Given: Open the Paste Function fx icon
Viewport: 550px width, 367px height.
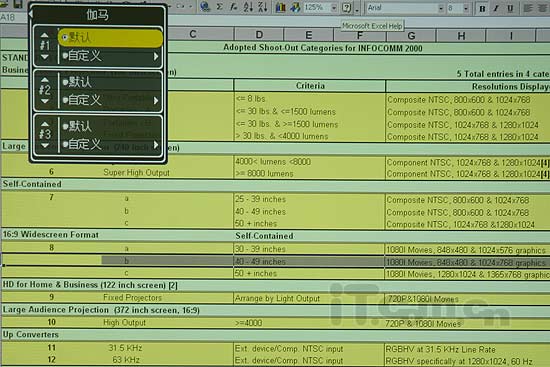Looking at the screenshot, I should point(234,7).
